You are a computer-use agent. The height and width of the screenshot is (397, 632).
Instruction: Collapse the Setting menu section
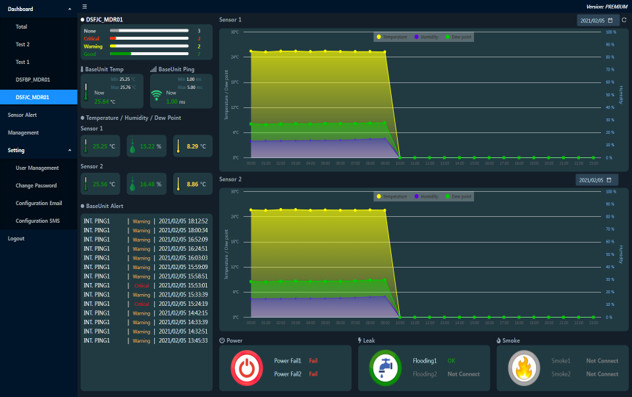tap(39, 150)
